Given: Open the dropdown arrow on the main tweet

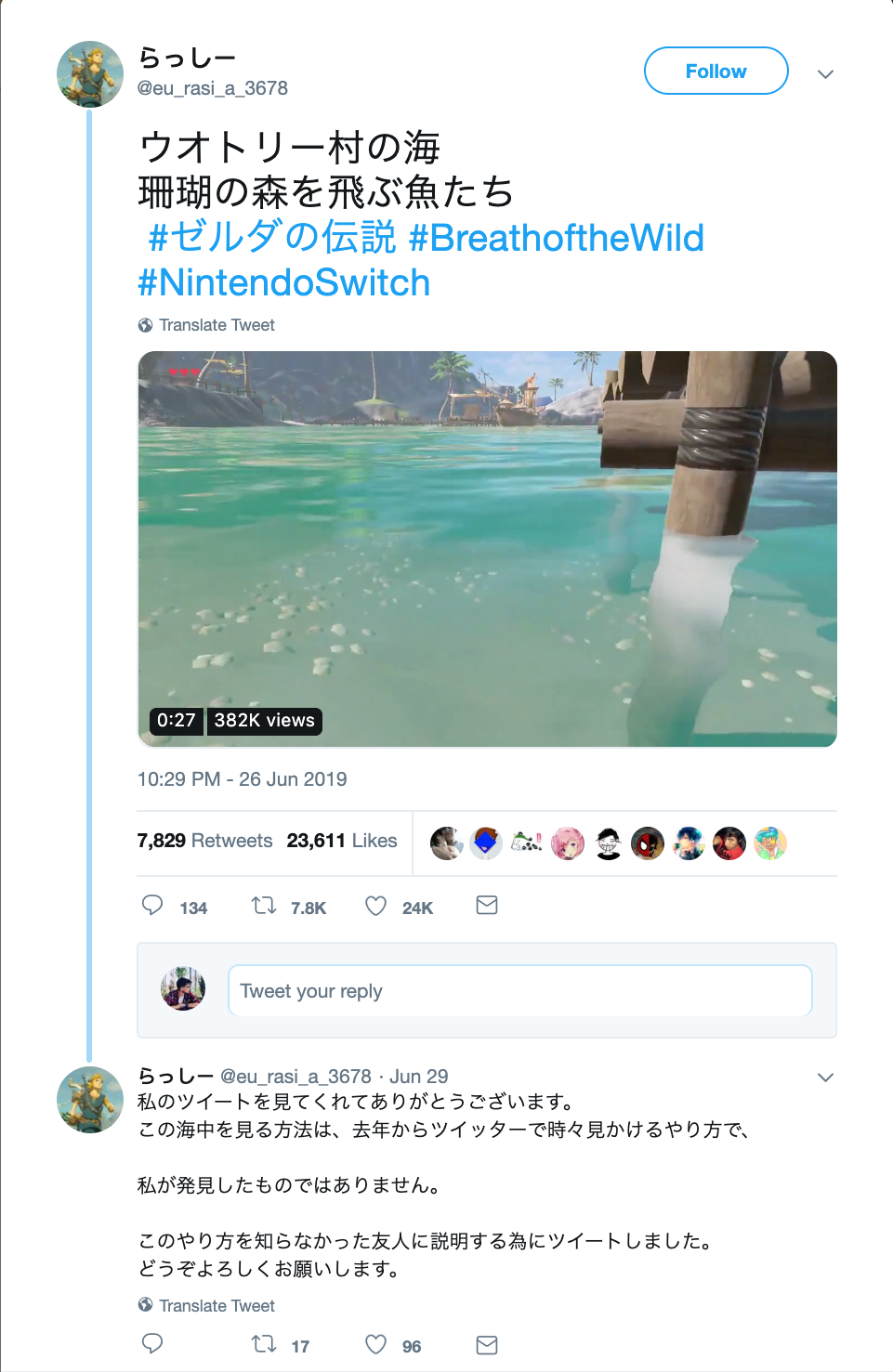Looking at the screenshot, I should (825, 74).
